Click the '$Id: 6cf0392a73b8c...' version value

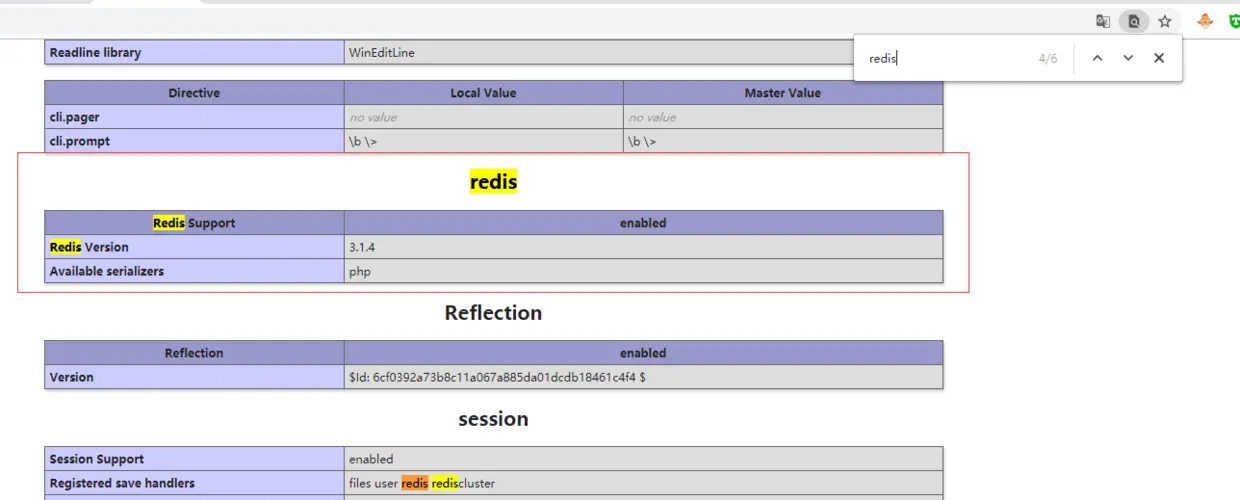[497, 377]
